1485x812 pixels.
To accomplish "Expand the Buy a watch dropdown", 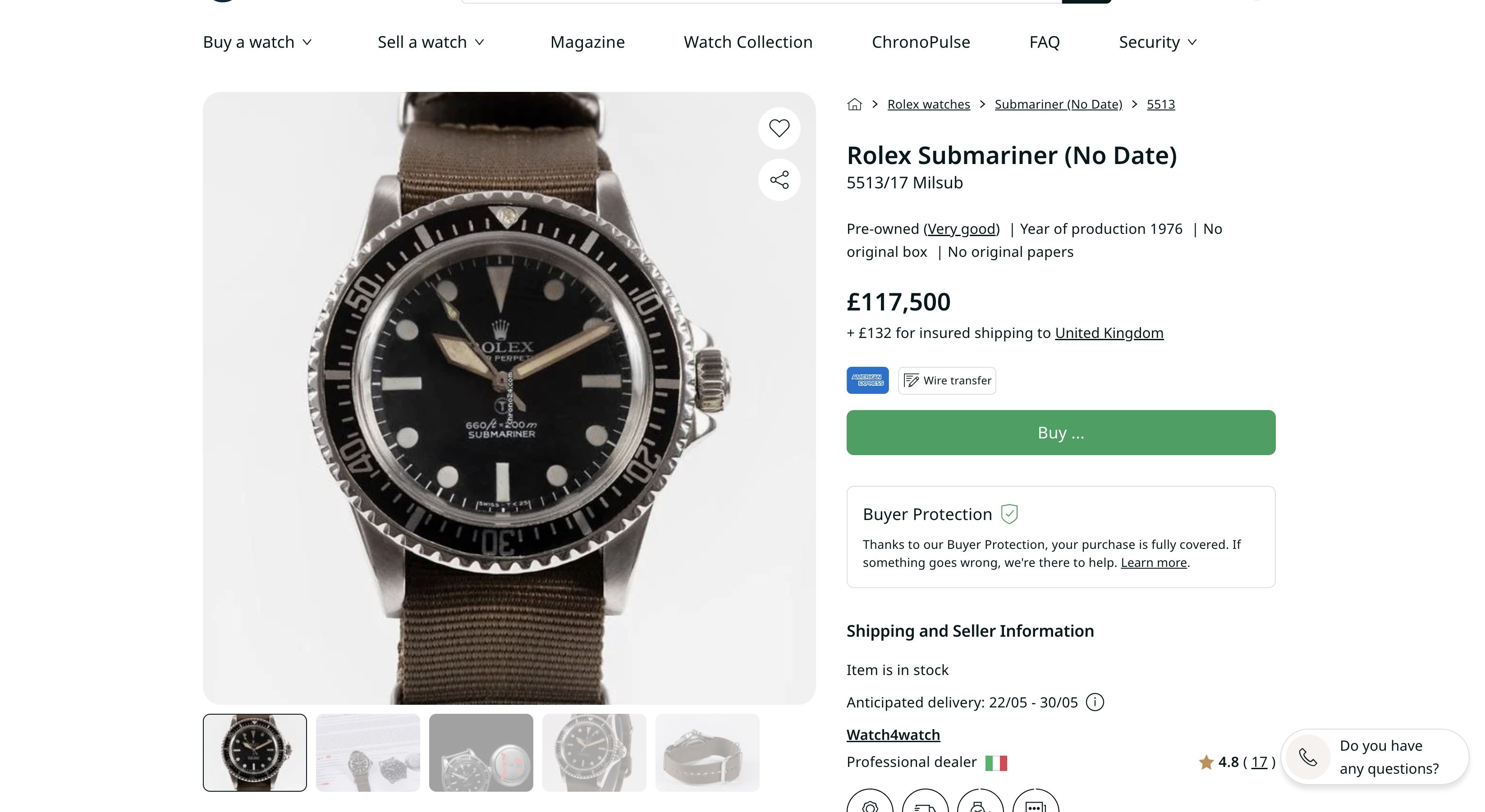I will click(x=257, y=42).
